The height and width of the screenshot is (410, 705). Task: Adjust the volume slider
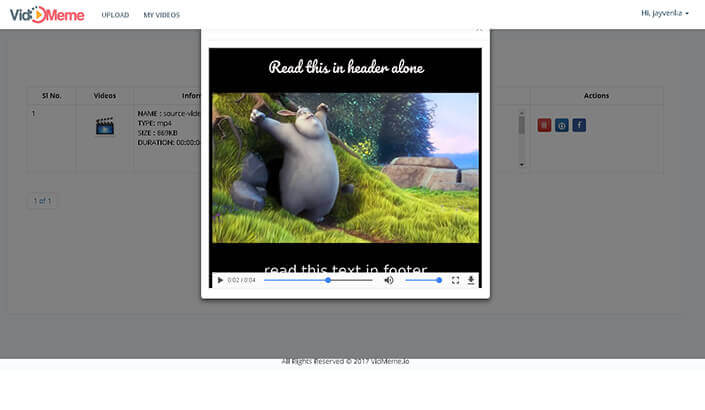pos(423,280)
